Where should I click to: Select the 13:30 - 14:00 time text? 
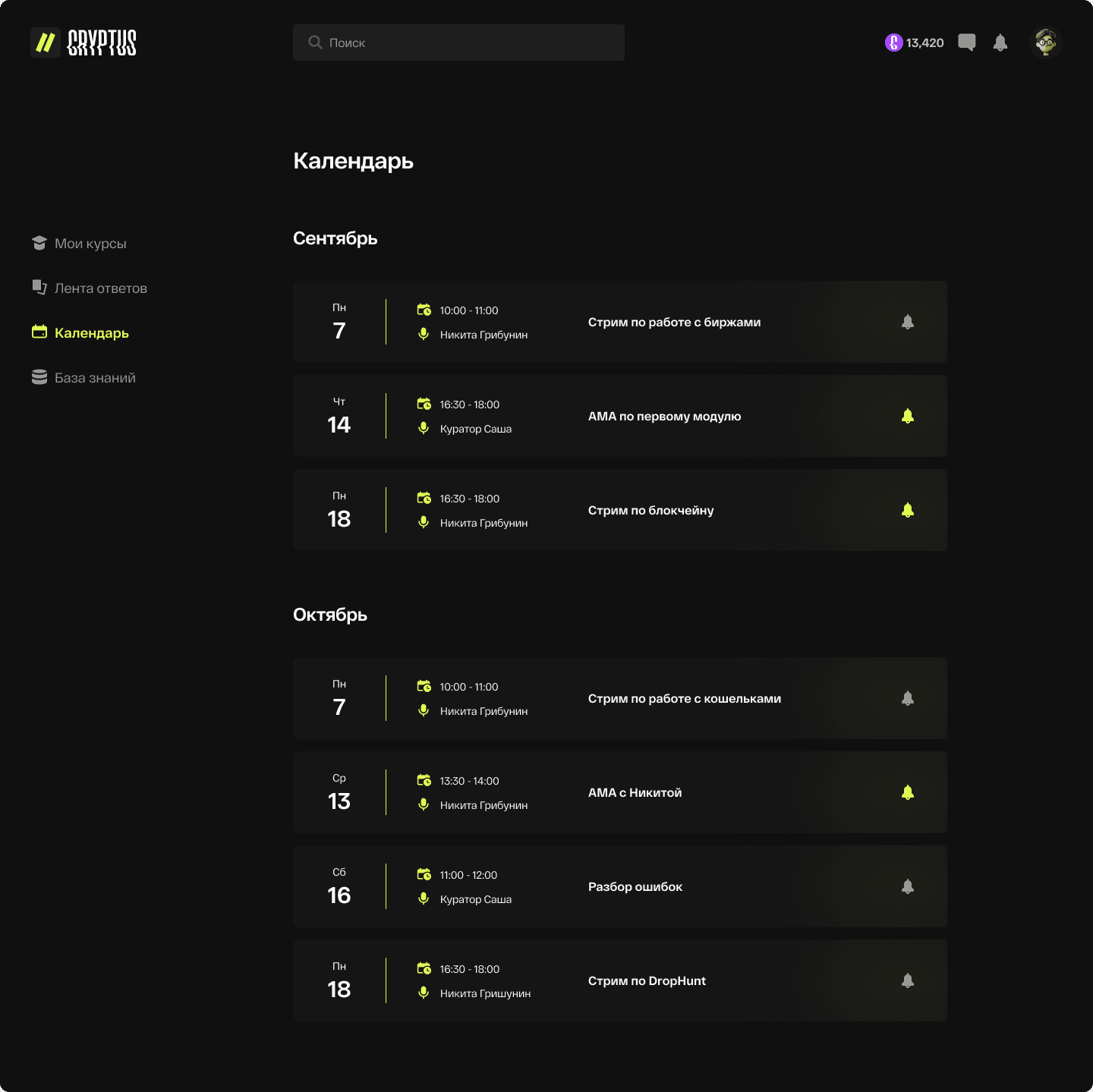tap(470, 781)
